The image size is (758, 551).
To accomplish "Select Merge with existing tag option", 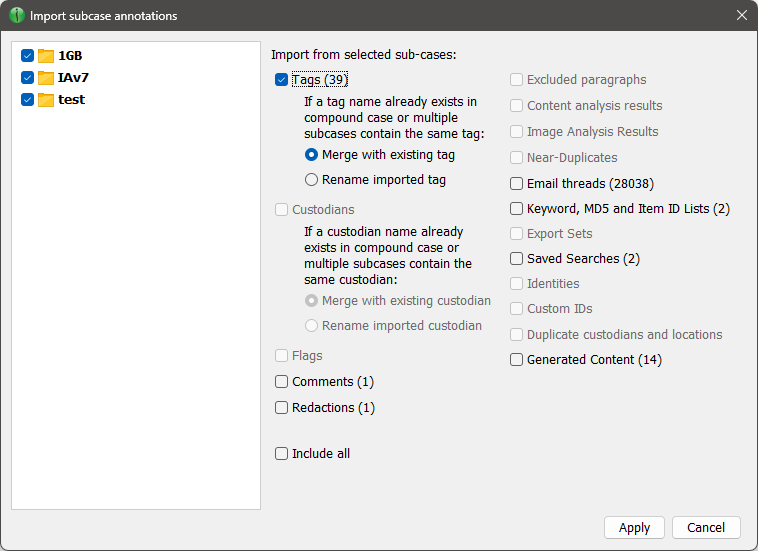I will pos(312,155).
